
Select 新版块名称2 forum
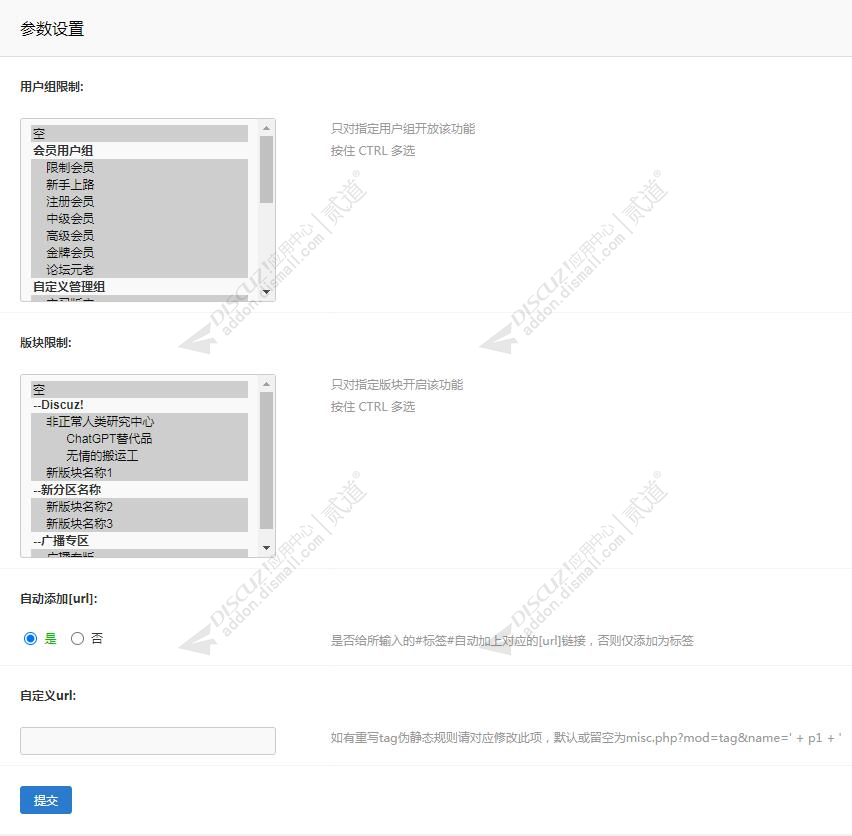[140, 506]
